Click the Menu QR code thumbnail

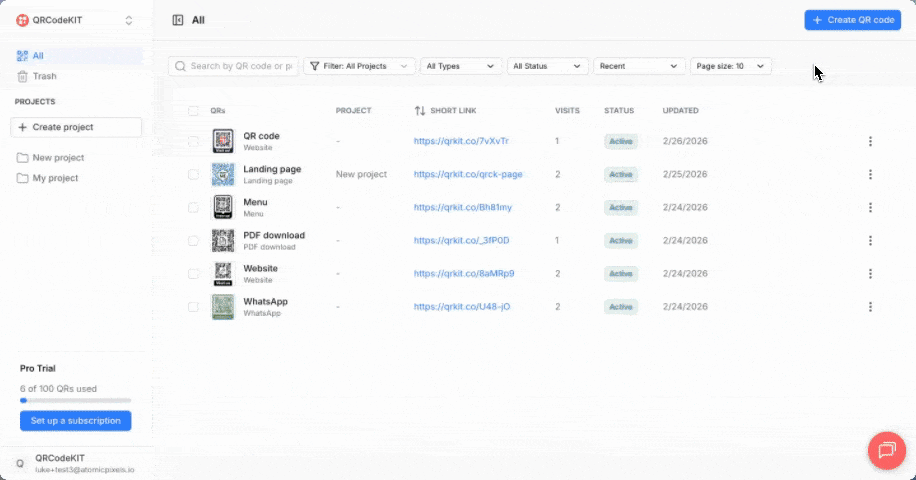coord(222,207)
